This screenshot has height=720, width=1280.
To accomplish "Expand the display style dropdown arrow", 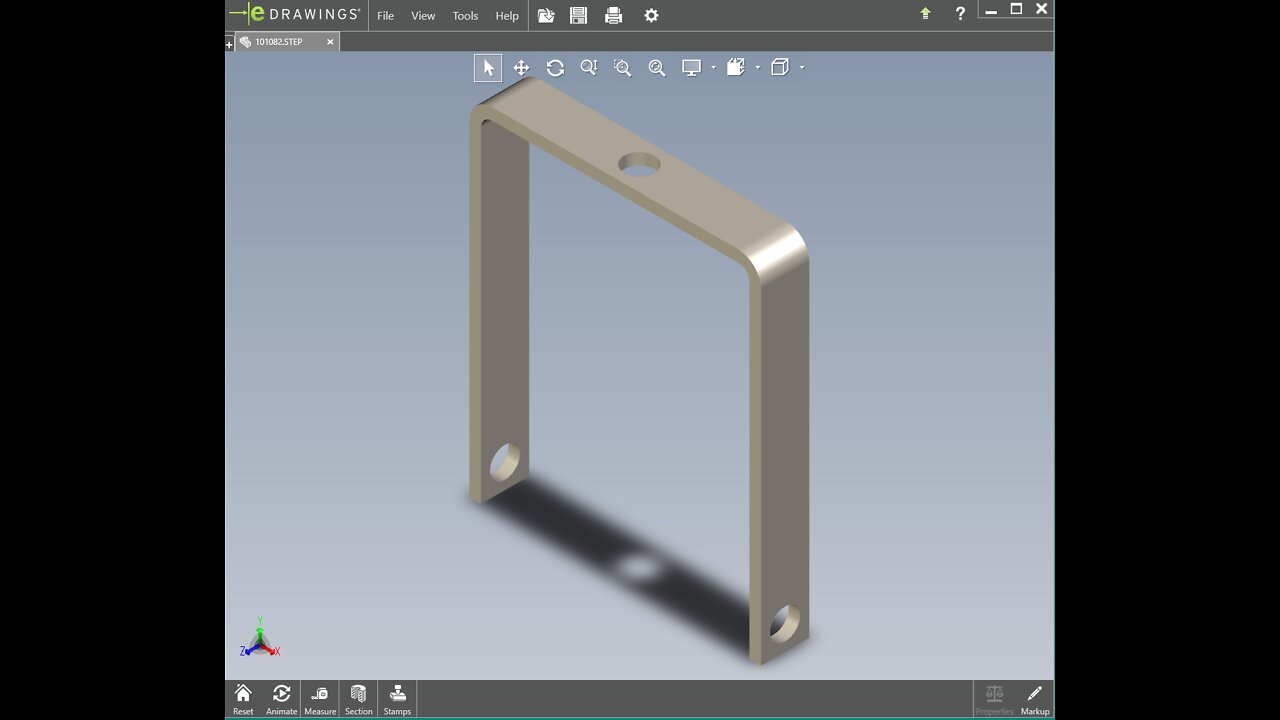I will 758,68.
